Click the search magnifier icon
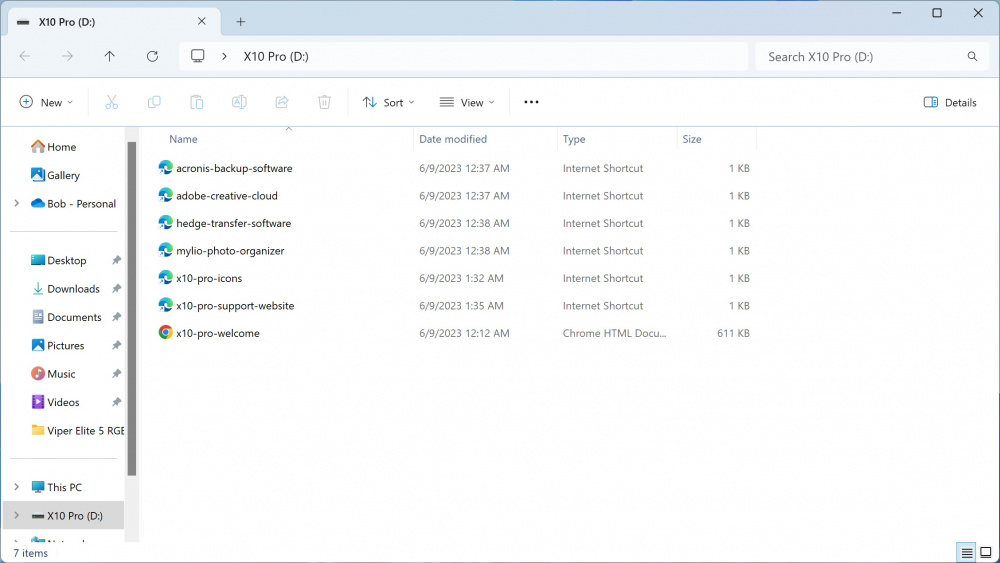 coord(972,56)
